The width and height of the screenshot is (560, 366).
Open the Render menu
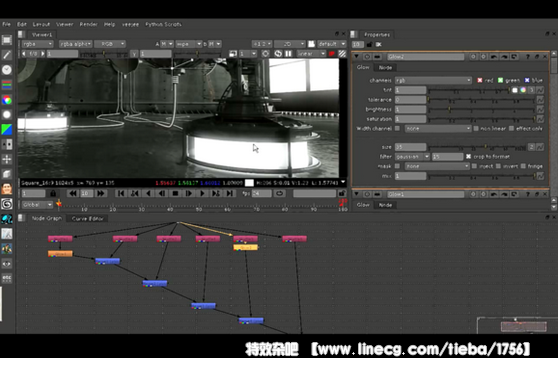click(x=88, y=24)
